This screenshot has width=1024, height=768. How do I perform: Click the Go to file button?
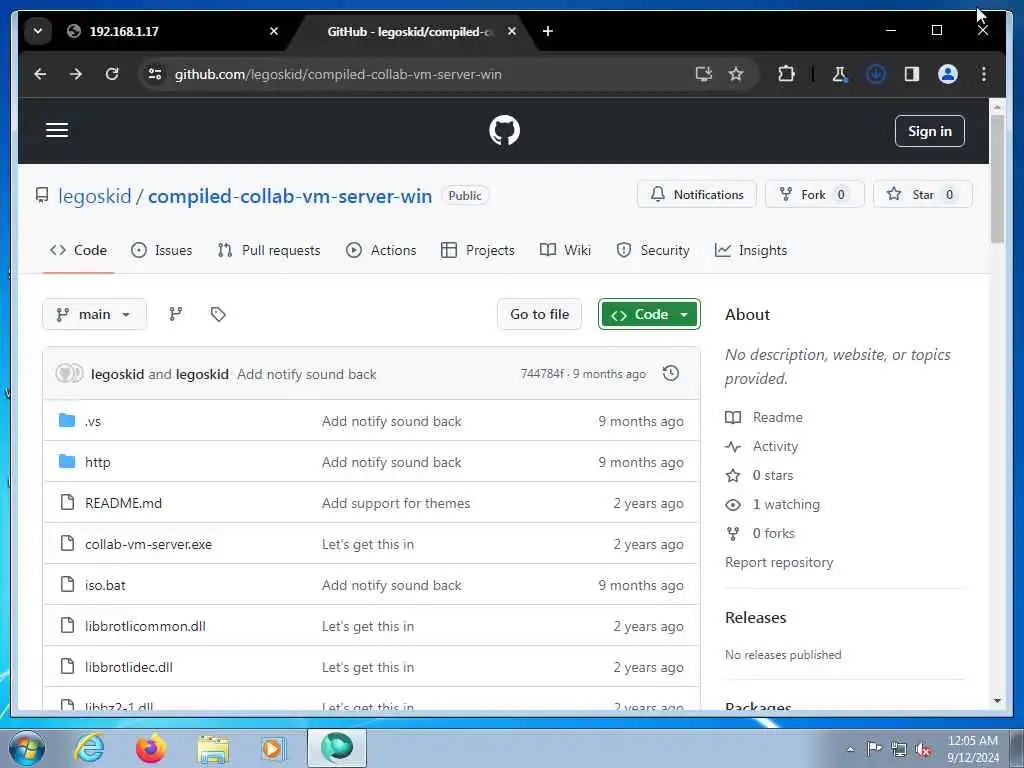539,315
